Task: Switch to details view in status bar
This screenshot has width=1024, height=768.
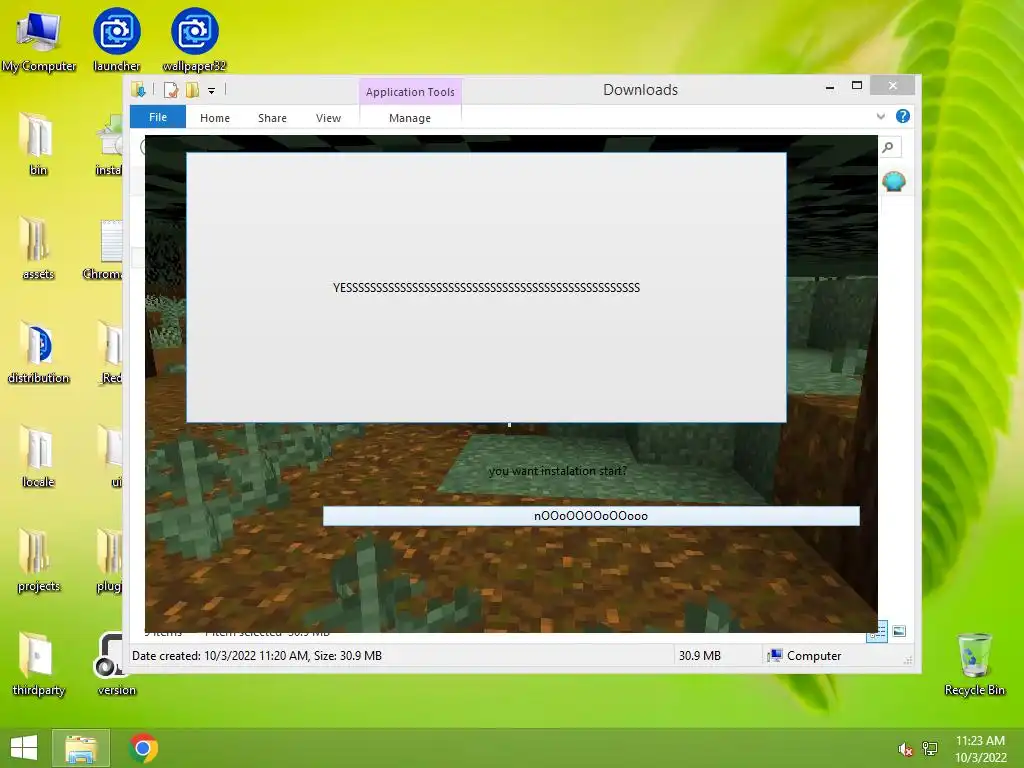Action: (877, 632)
